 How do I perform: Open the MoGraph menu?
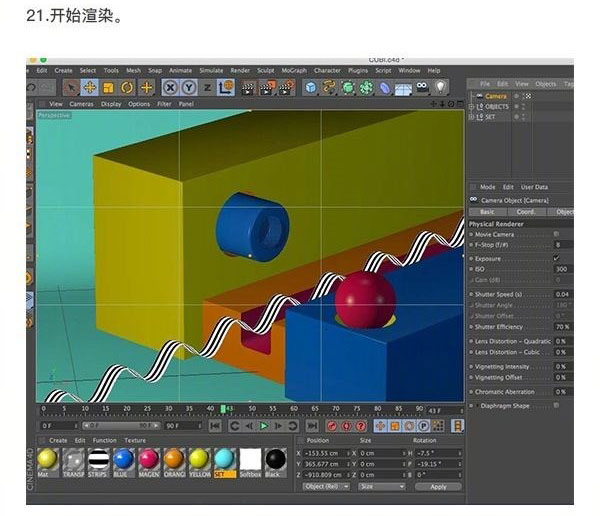click(x=294, y=70)
